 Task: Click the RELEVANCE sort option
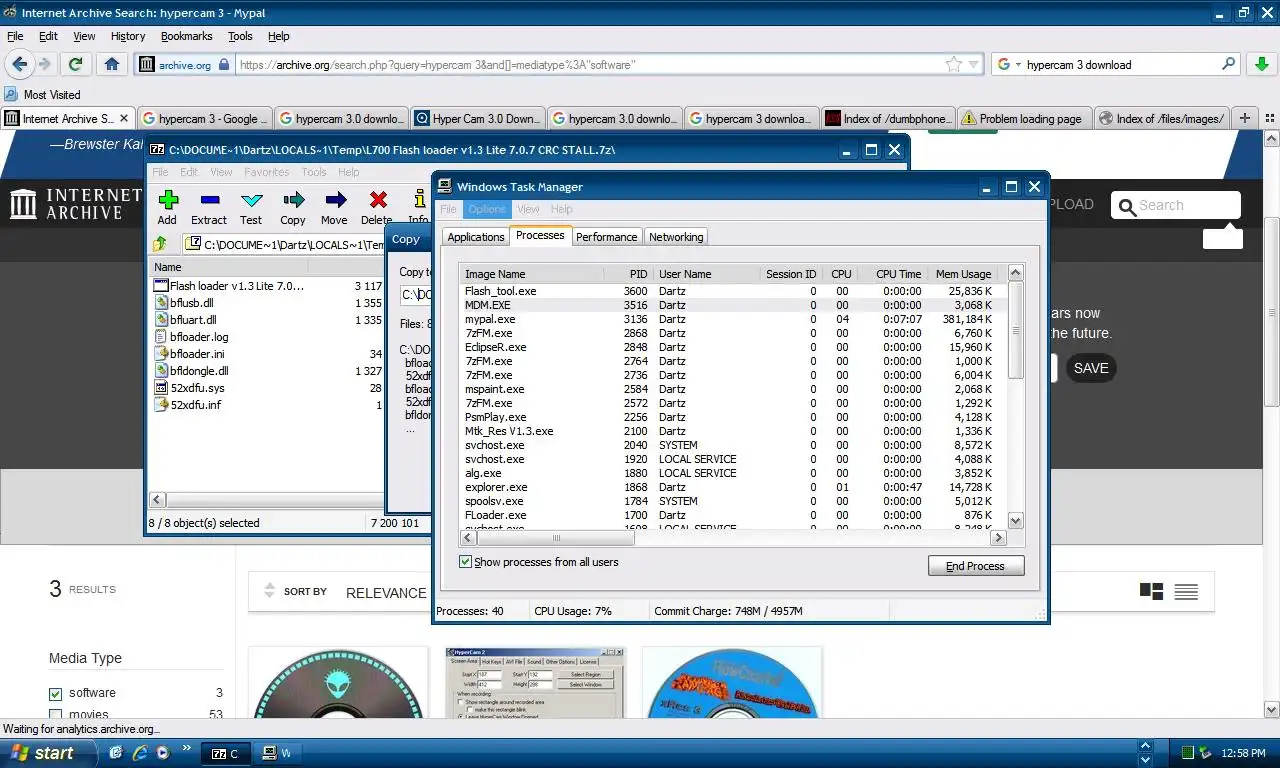click(x=386, y=593)
